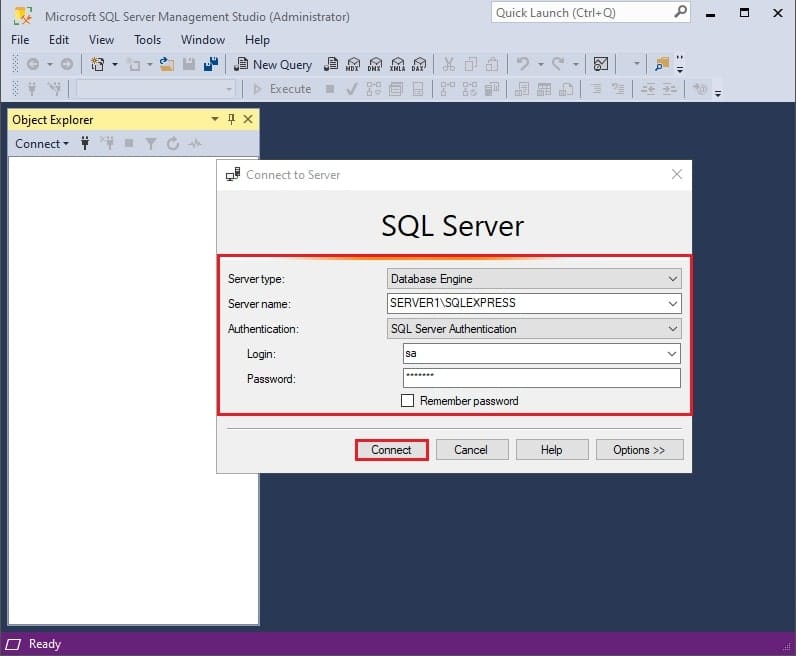
Task: Click the Filter funnel icon in Object Explorer
Action: pyautogui.click(x=151, y=144)
